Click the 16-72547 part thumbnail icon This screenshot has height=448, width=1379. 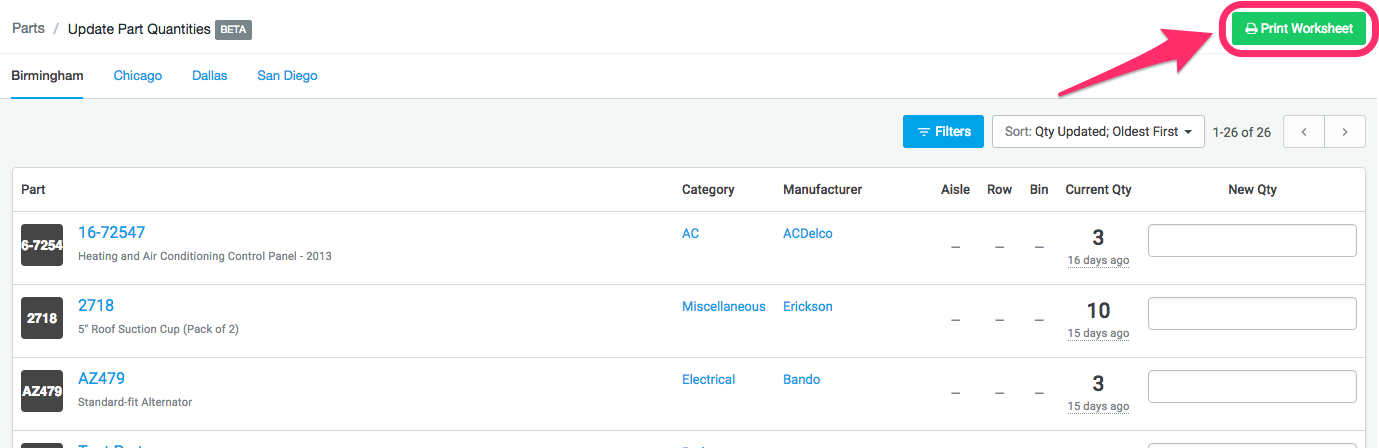(42, 245)
